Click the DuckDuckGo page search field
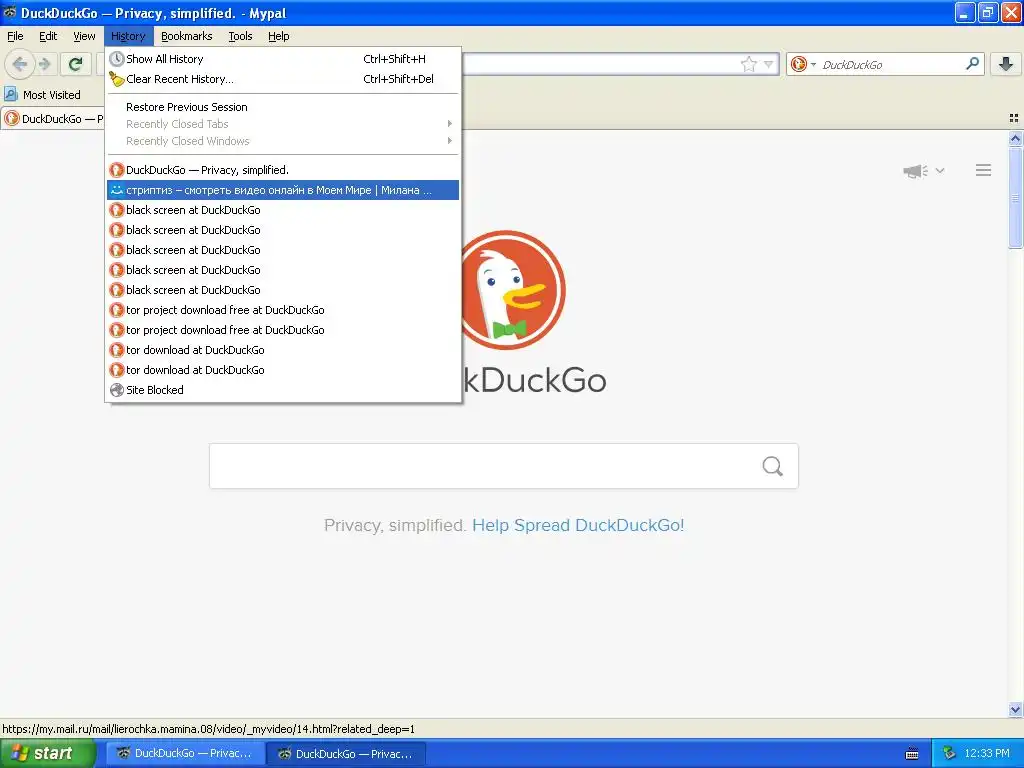 [504, 466]
